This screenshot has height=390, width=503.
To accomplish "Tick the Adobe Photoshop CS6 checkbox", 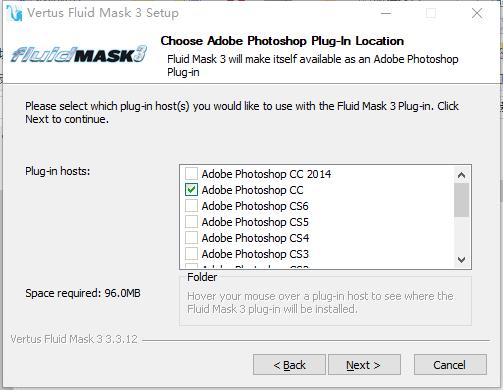I will (191, 205).
